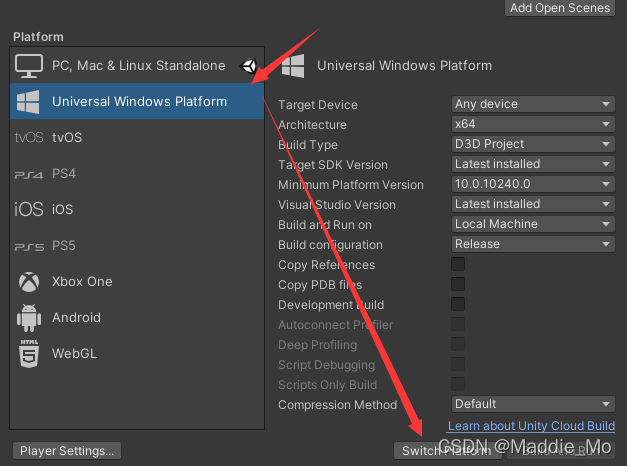Click the Unity logo on the Standalone row
The height and width of the screenshot is (466, 627).
(249, 66)
